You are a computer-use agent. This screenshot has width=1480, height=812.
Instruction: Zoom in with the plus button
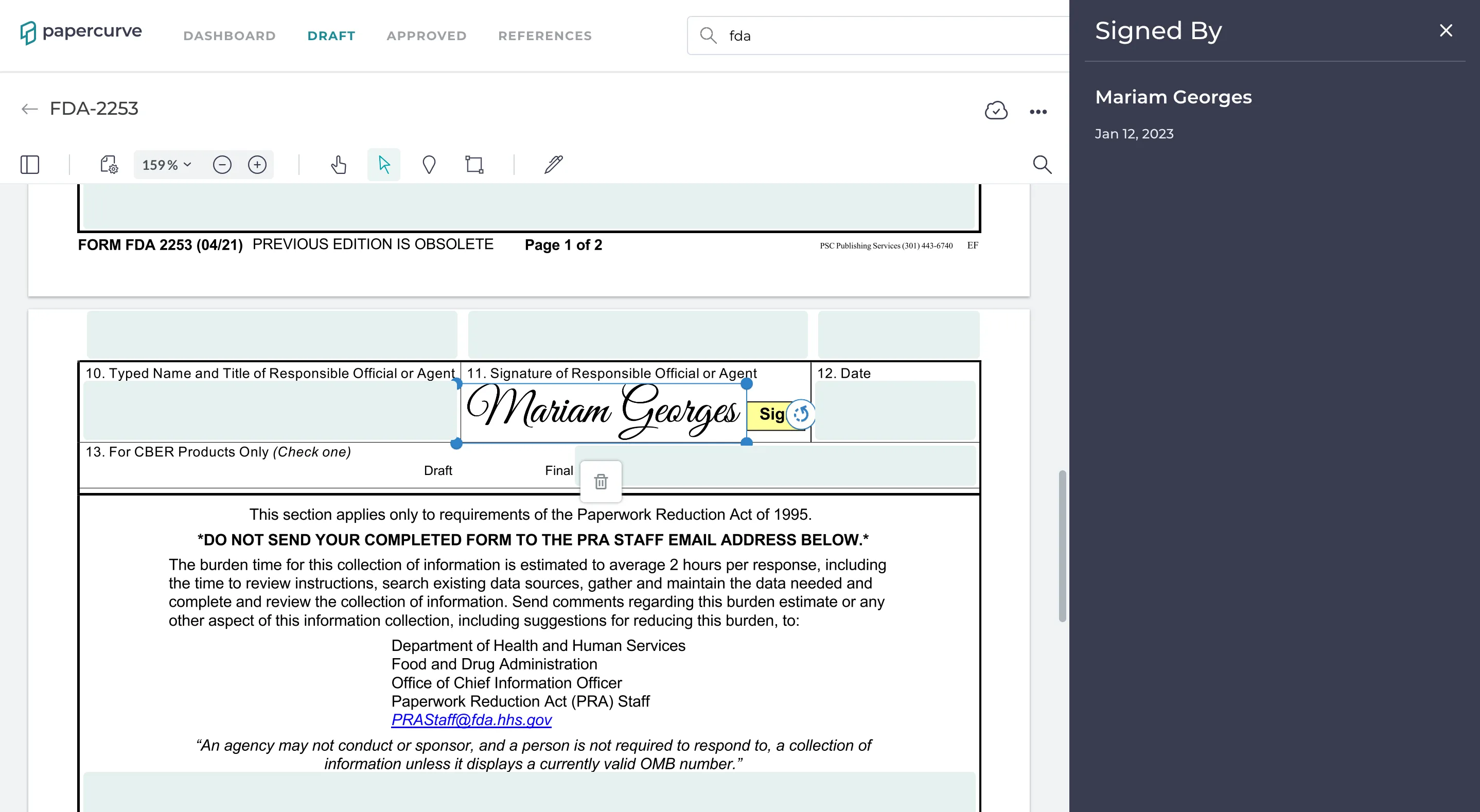(x=257, y=164)
